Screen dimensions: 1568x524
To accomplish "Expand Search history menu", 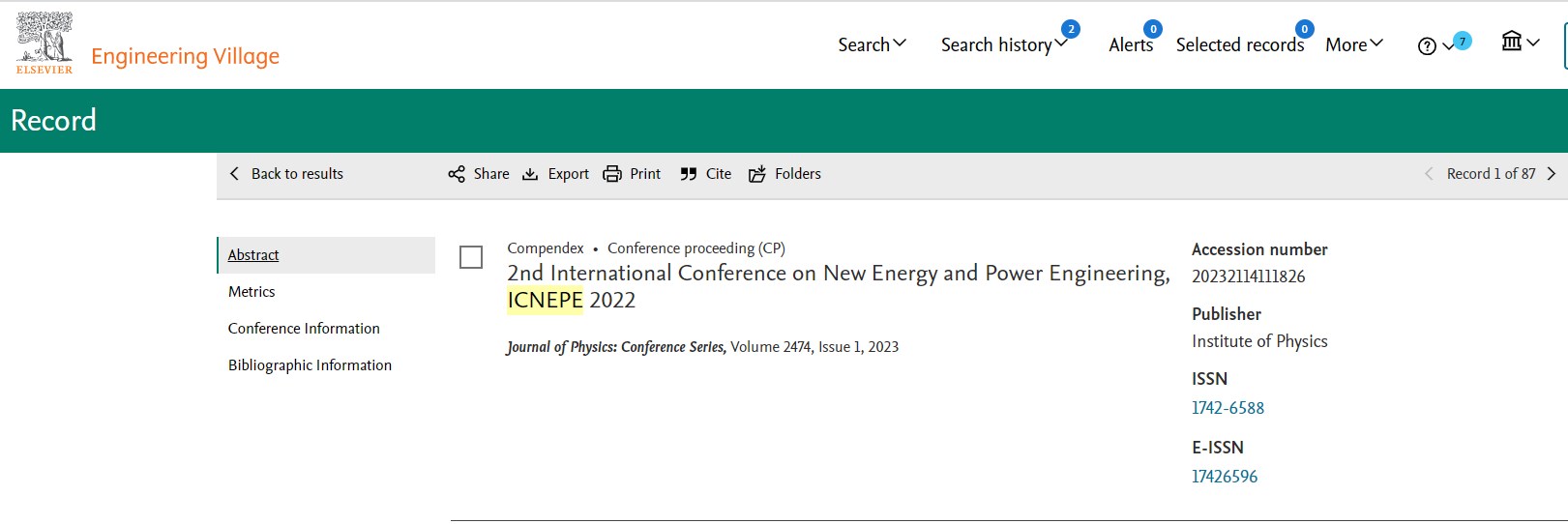I will point(1004,44).
